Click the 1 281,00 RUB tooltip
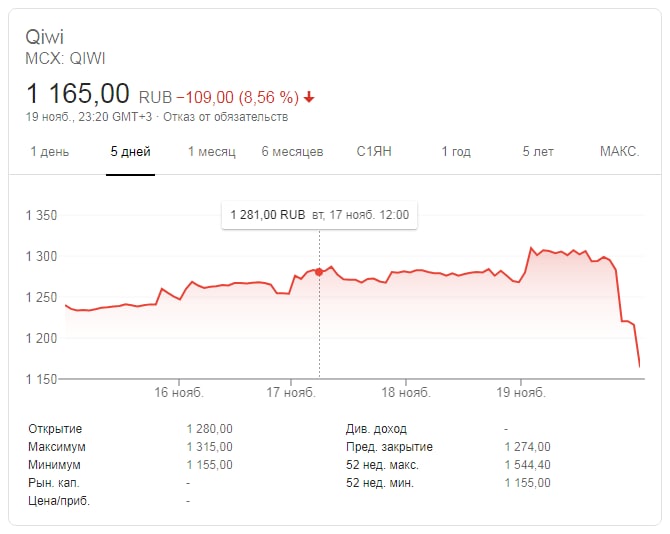The image size is (670, 534). pyautogui.click(x=320, y=215)
